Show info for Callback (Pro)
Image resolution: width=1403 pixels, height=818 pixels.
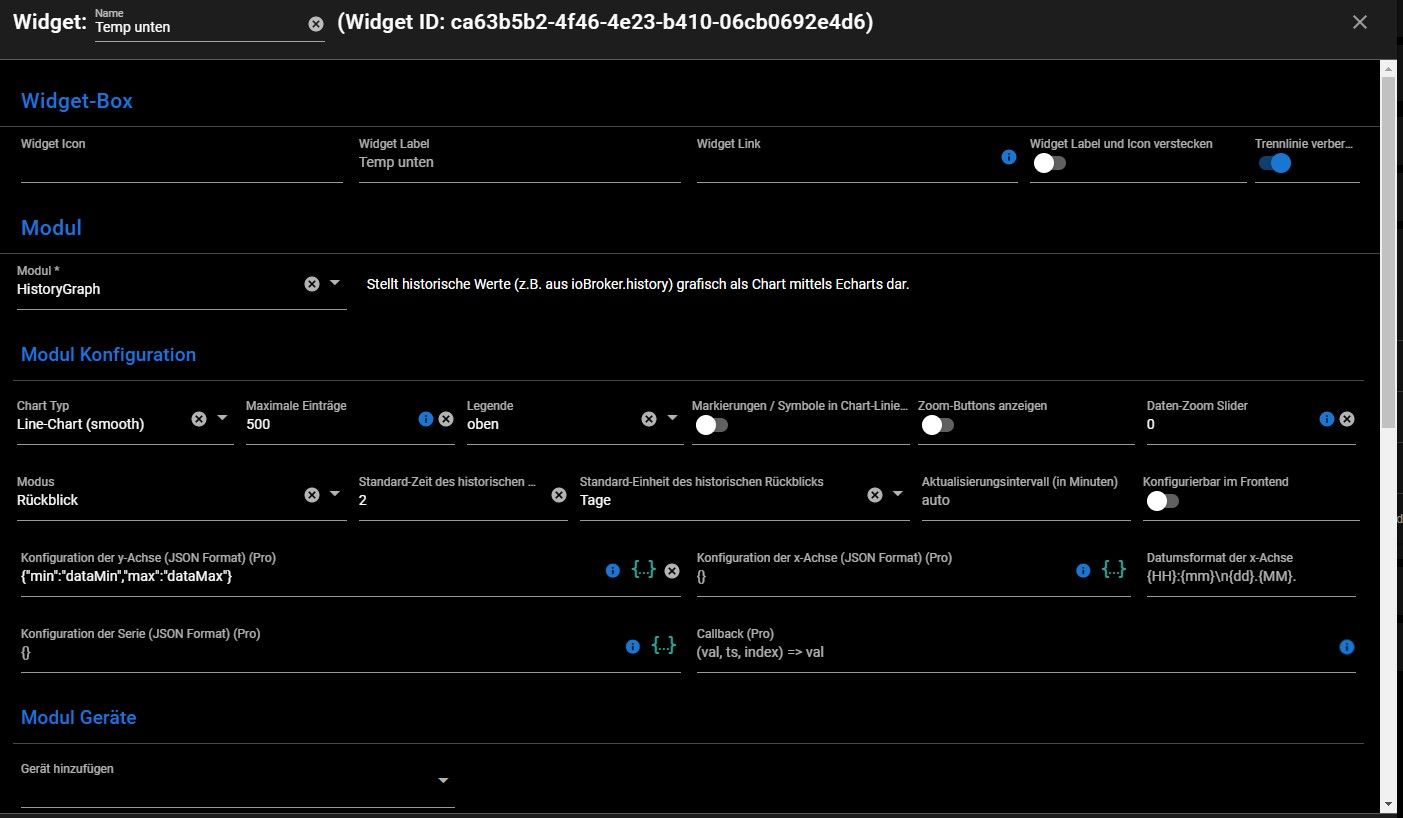point(1347,647)
